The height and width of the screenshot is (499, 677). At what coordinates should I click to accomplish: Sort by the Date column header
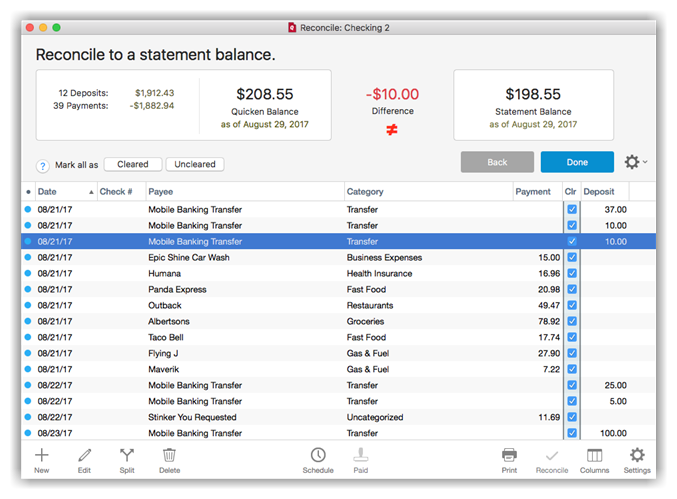pos(60,192)
